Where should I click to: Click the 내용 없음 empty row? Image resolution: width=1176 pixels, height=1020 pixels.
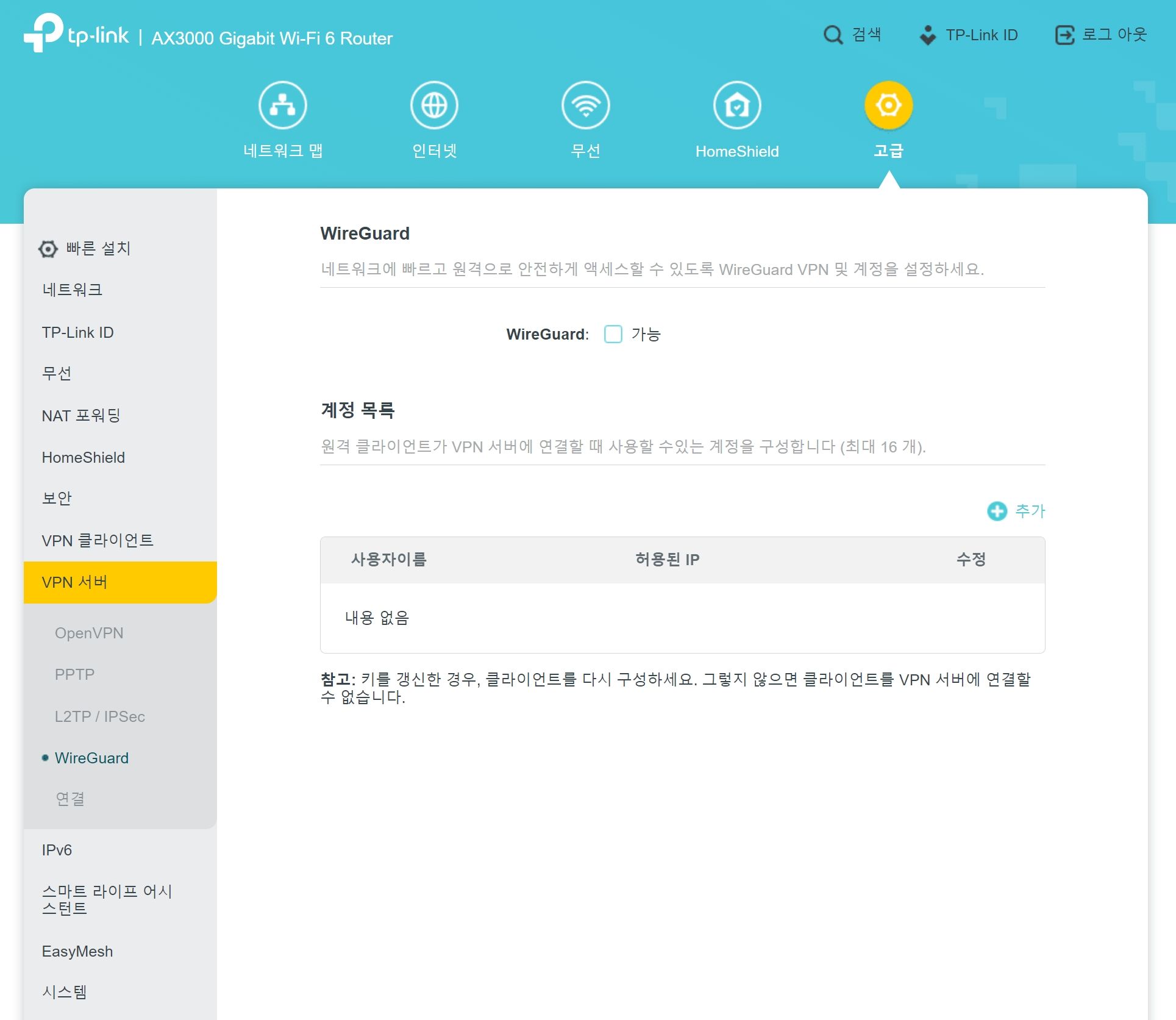coord(682,618)
